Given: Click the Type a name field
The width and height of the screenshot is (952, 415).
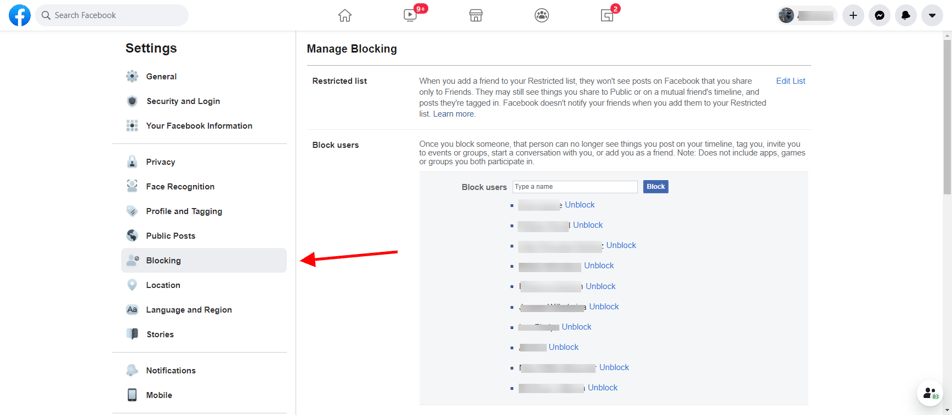Looking at the screenshot, I should (x=575, y=187).
